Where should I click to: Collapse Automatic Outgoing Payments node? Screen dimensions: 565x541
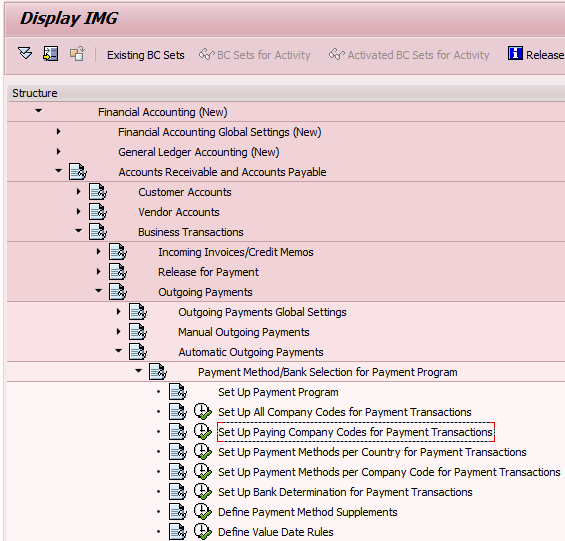119,351
